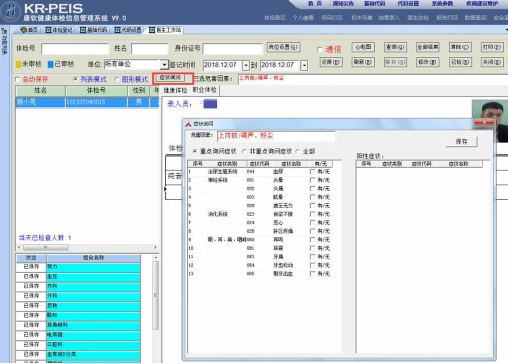This screenshot has width=508, height=364.
Task: Click the KR-PEIS logo icon
Action: pyautogui.click(x=10, y=11)
